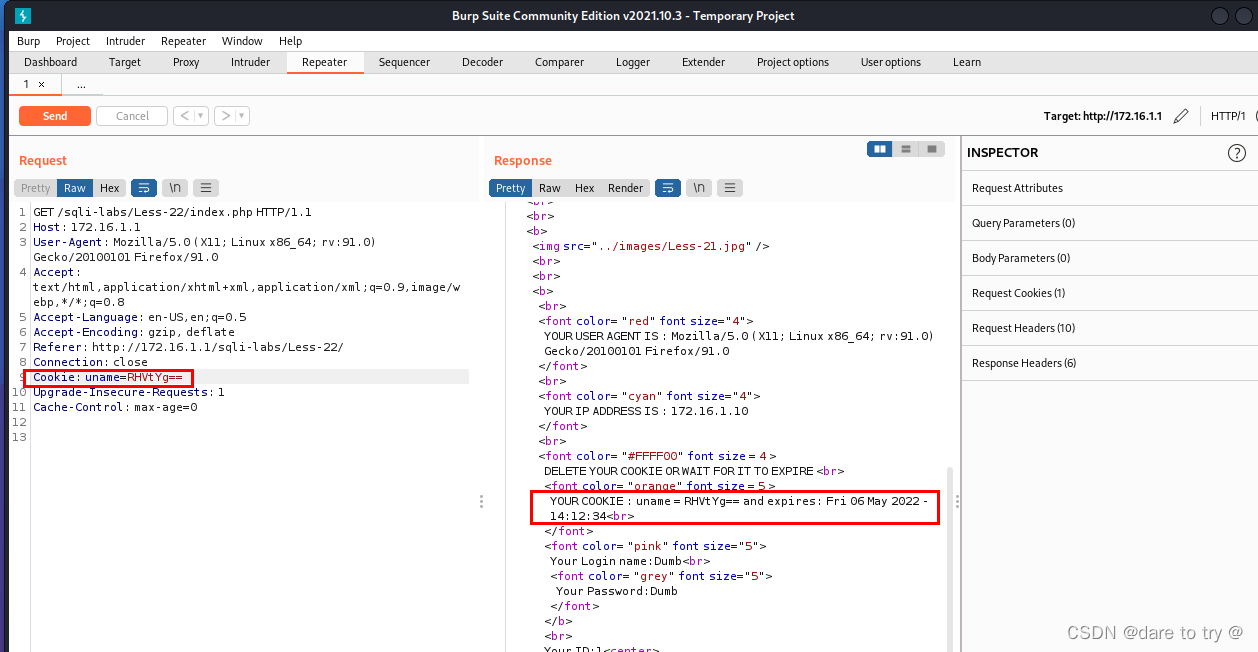Image resolution: width=1258 pixels, height=652 pixels.
Task: Click the GET /sqli-labs/Less-22/index.php request line
Action: coord(172,212)
